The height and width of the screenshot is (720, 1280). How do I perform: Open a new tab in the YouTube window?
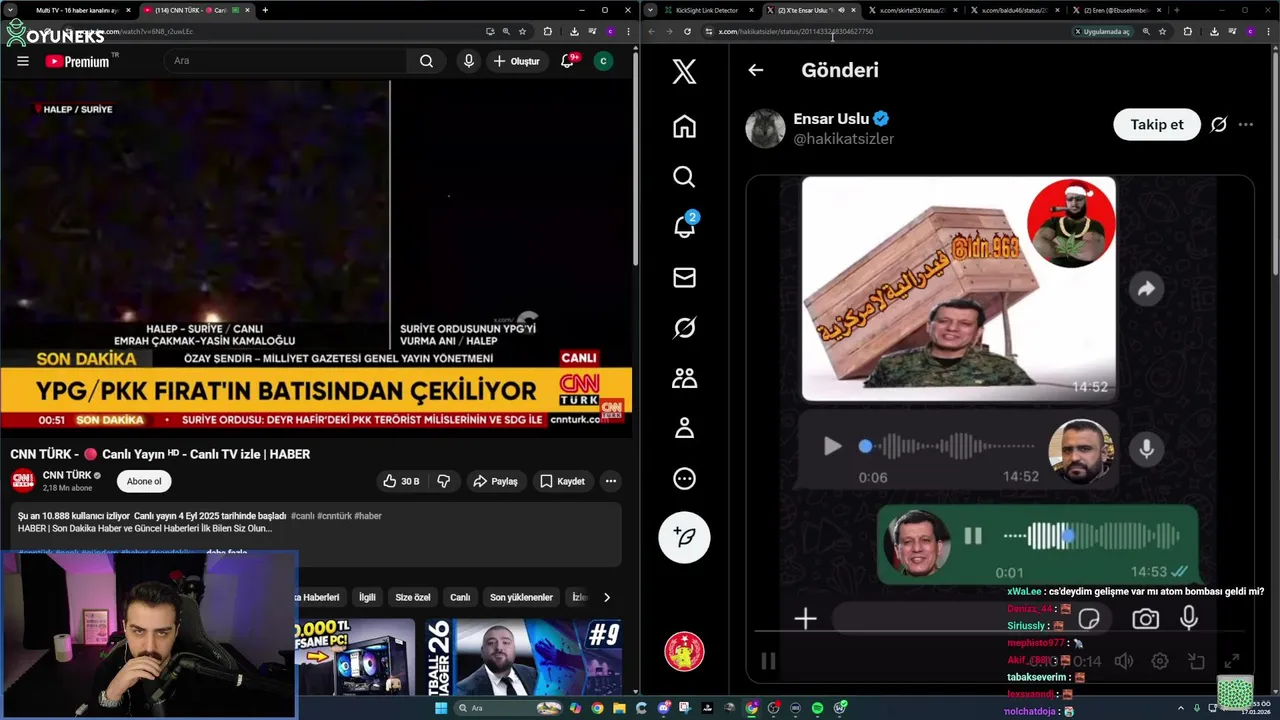tap(265, 10)
